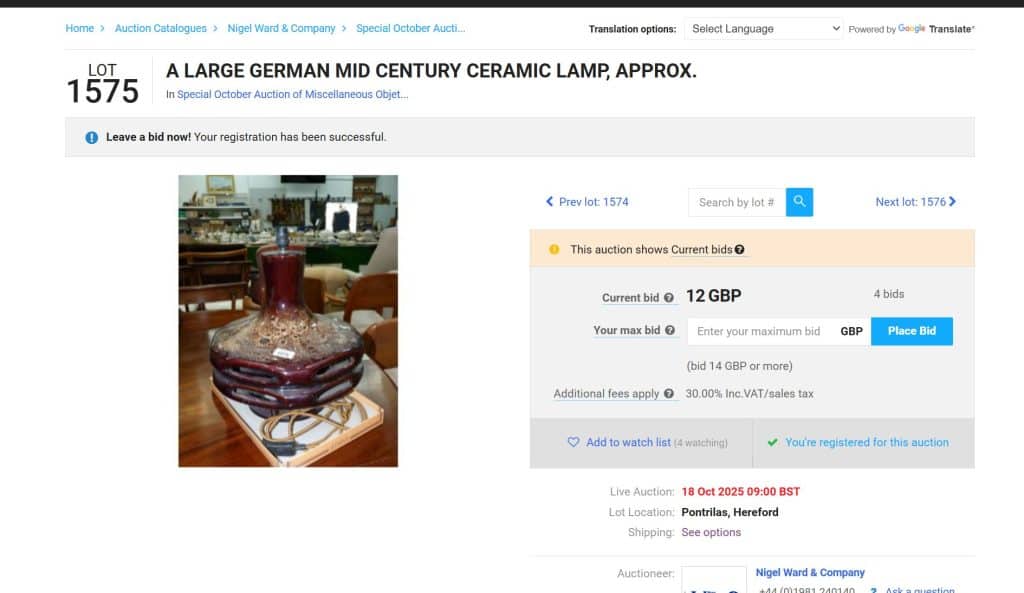Open Special October Auction link under title

293,95
